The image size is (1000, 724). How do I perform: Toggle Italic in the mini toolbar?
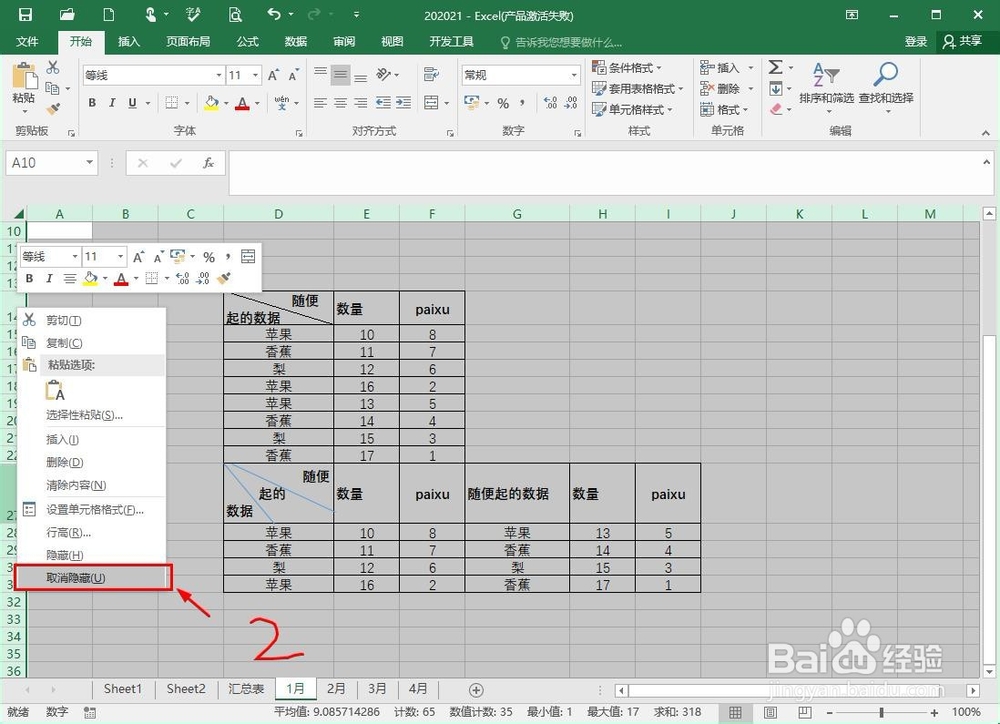(x=49, y=278)
